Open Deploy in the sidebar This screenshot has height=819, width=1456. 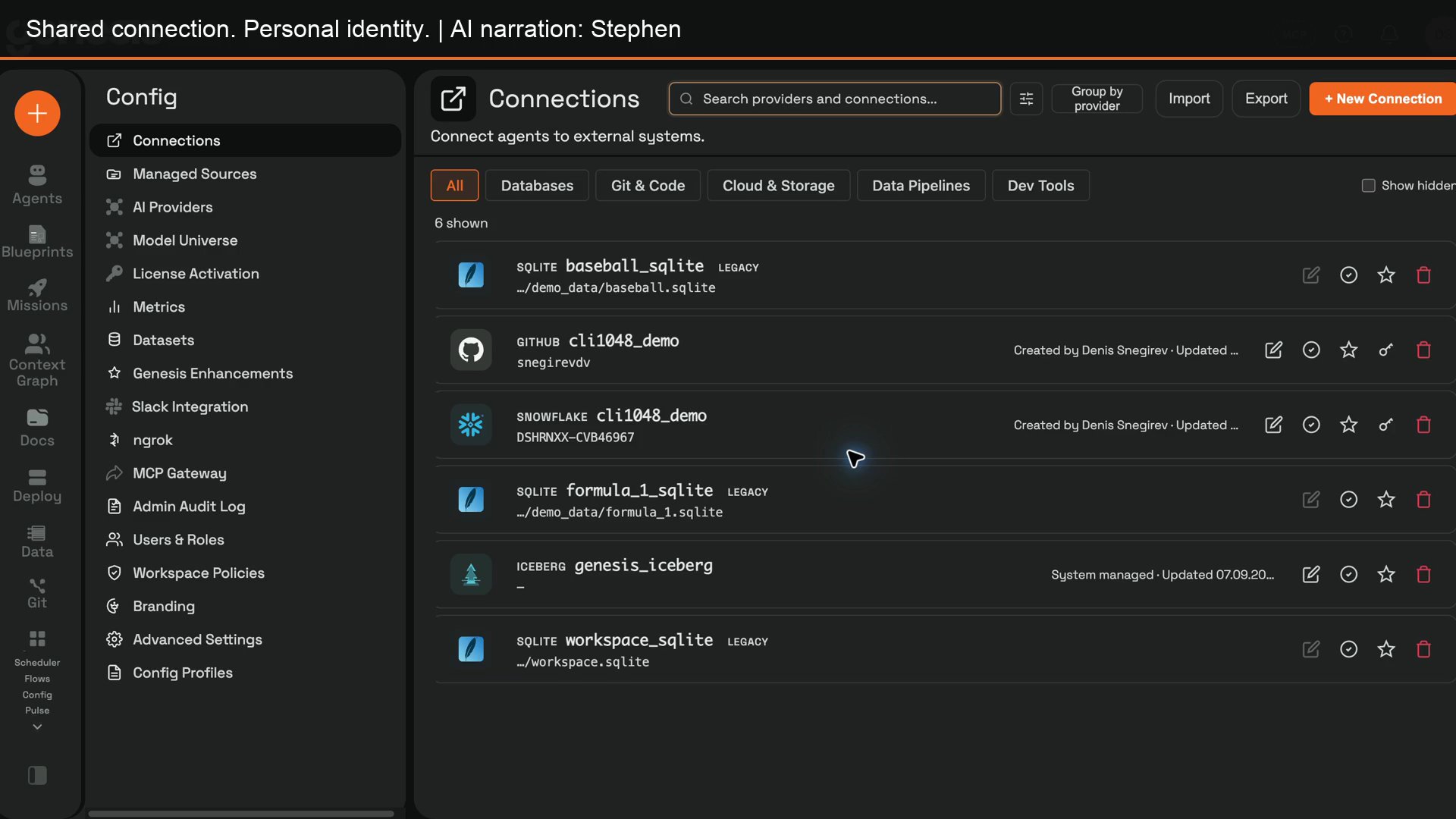pyautogui.click(x=37, y=486)
